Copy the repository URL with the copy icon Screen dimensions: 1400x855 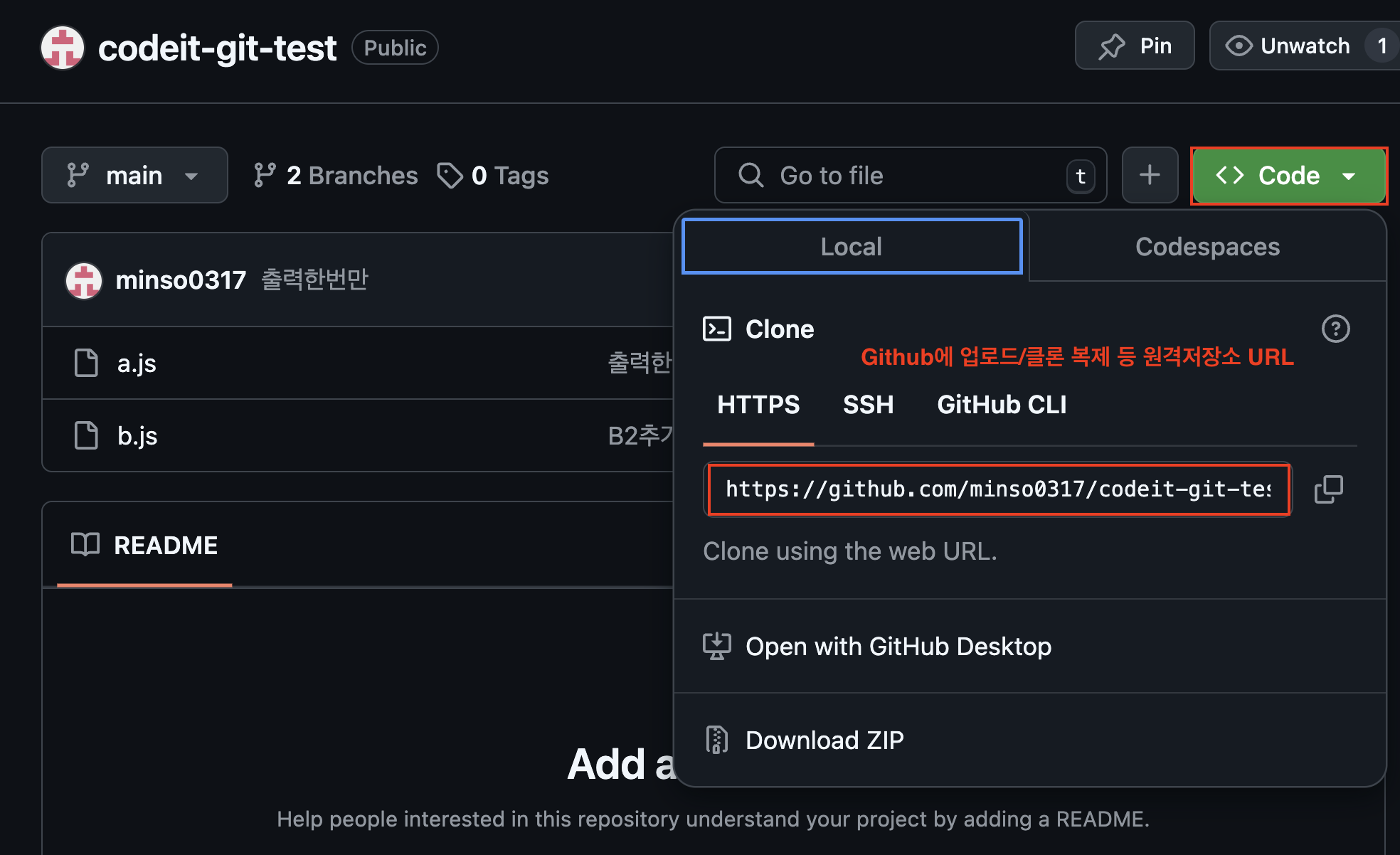coord(1329,489)
